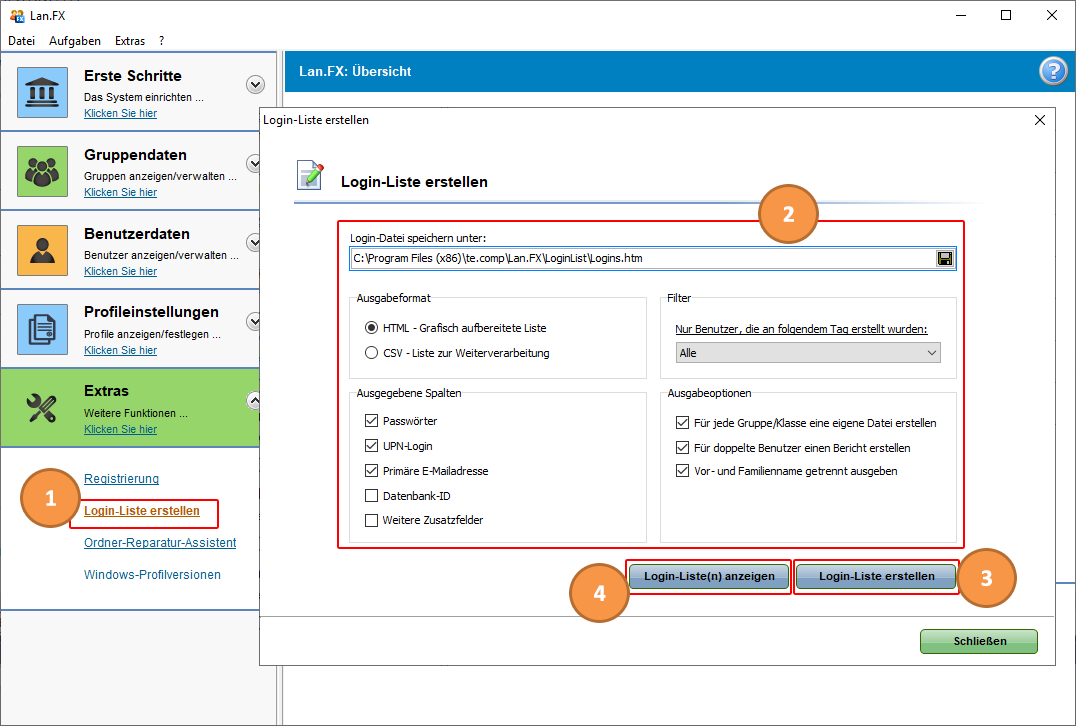
Task: Select CSV output format radio button
Action: [372, 353]
